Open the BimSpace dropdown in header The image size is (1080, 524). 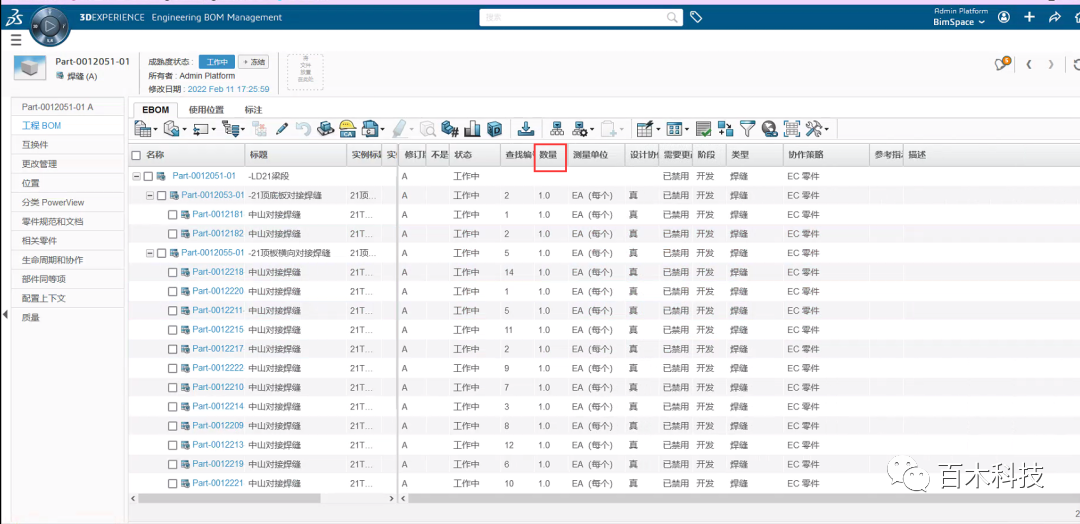(958, 22)
